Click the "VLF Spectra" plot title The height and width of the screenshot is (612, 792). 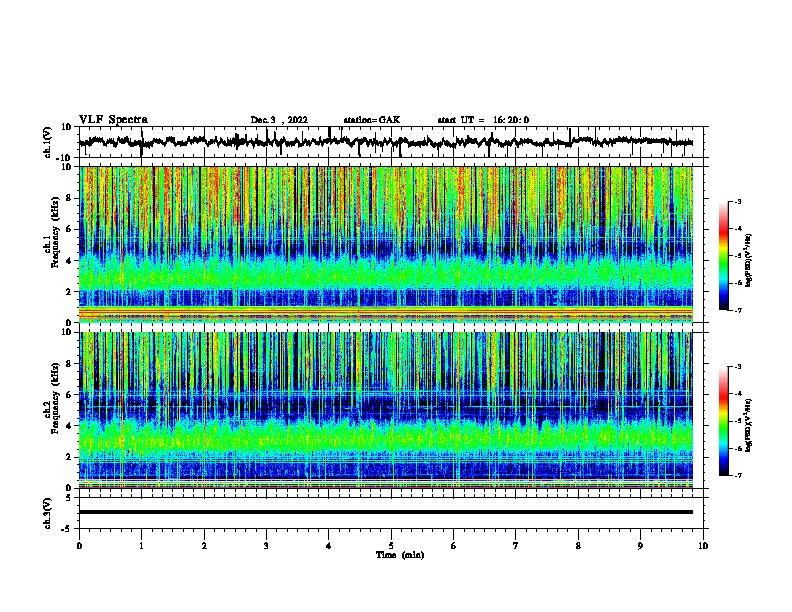click(113, 120)
